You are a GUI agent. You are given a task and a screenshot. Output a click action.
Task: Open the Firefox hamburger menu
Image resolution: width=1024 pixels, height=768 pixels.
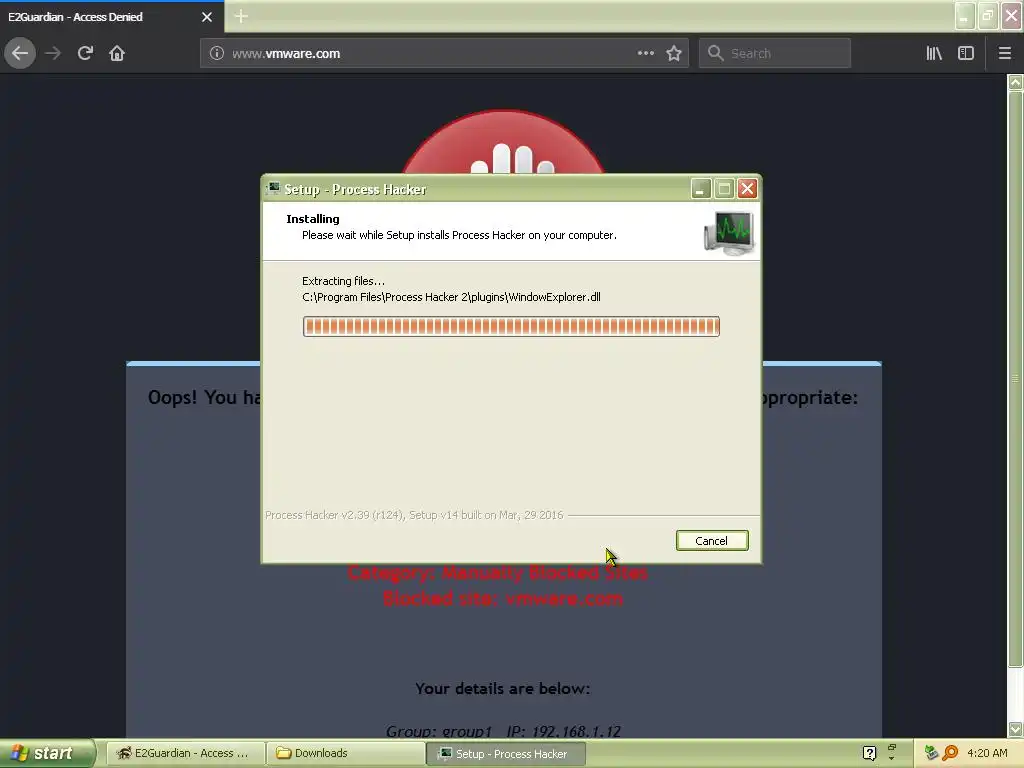pos(1004,53)
